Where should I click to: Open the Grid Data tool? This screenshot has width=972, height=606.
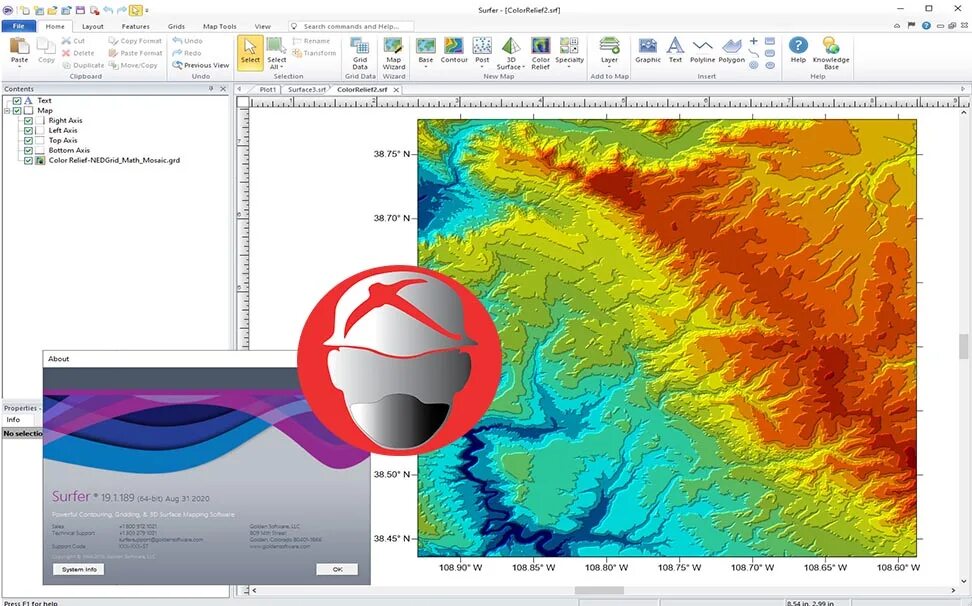360,53
